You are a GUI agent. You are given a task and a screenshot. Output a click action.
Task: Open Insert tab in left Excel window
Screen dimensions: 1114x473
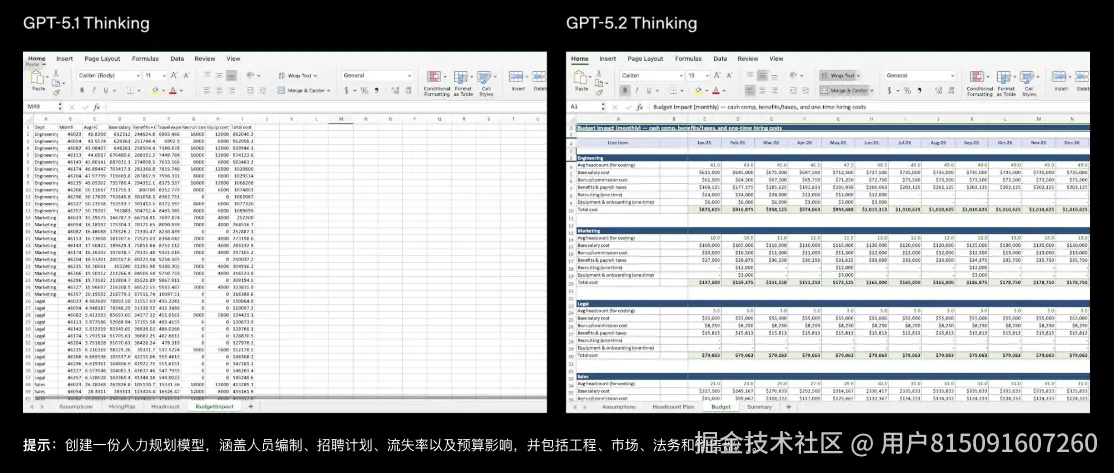coord(65,59)
